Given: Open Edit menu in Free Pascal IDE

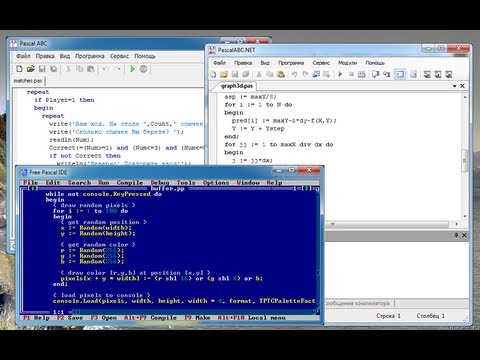Looking at the screenshot, I should pyautogui.click(x=53, y=183).
